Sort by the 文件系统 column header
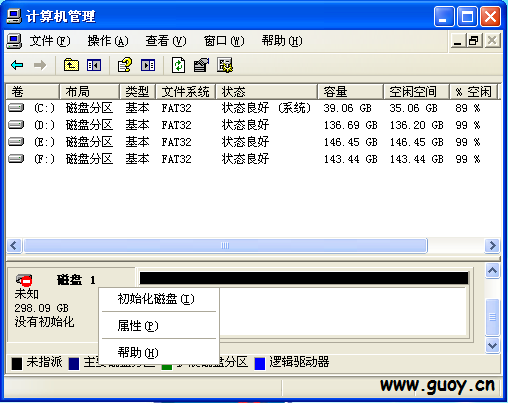The width and height of the screenshot is (508, 403). 186,91
